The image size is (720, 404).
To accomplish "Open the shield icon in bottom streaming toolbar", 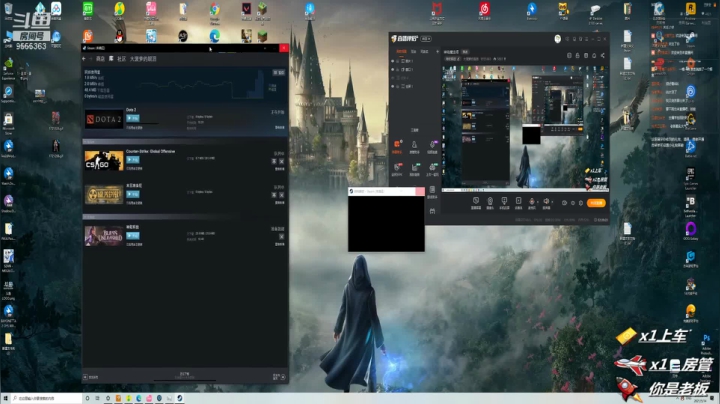I will tap(476, 202).
